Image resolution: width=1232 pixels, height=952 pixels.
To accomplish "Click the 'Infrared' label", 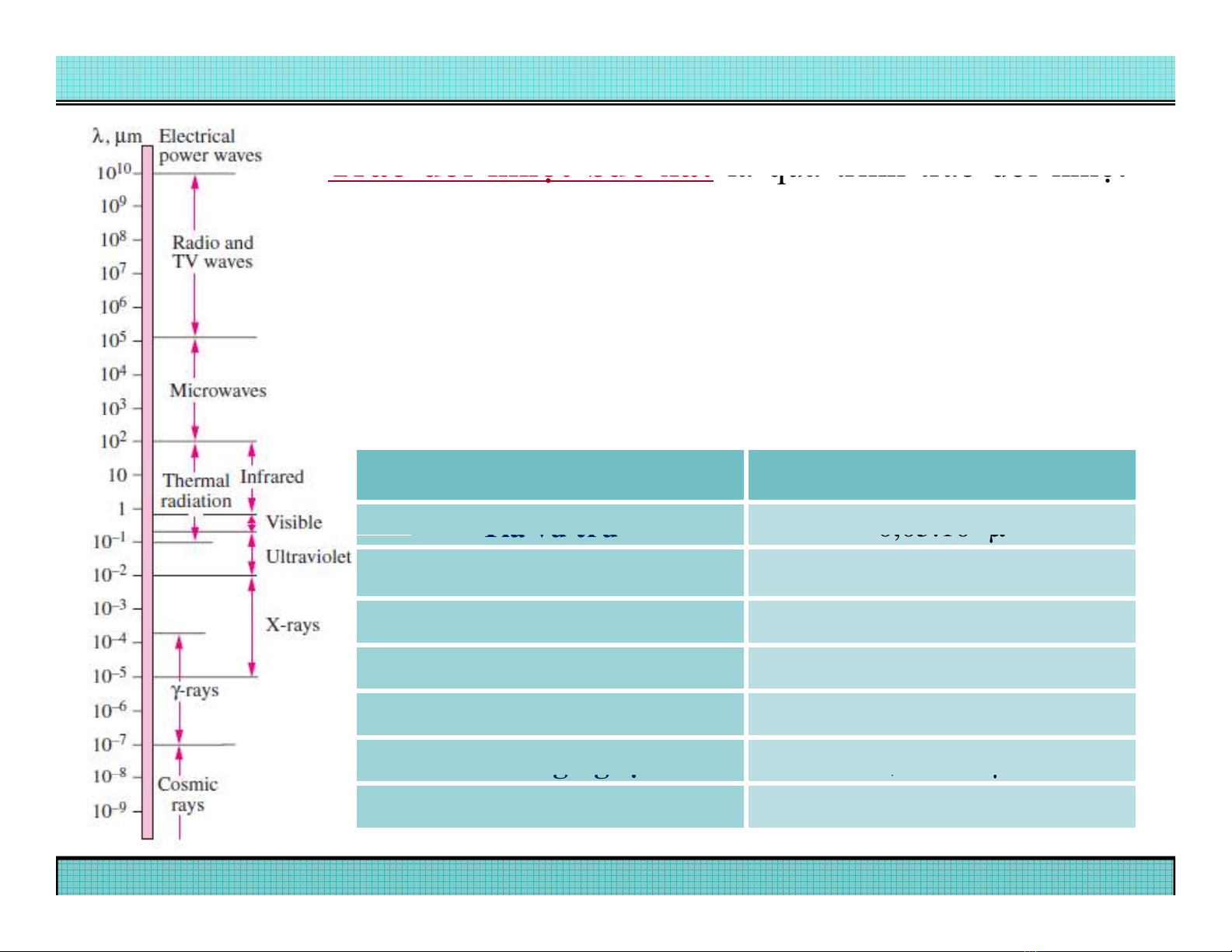I will (272, 476).
